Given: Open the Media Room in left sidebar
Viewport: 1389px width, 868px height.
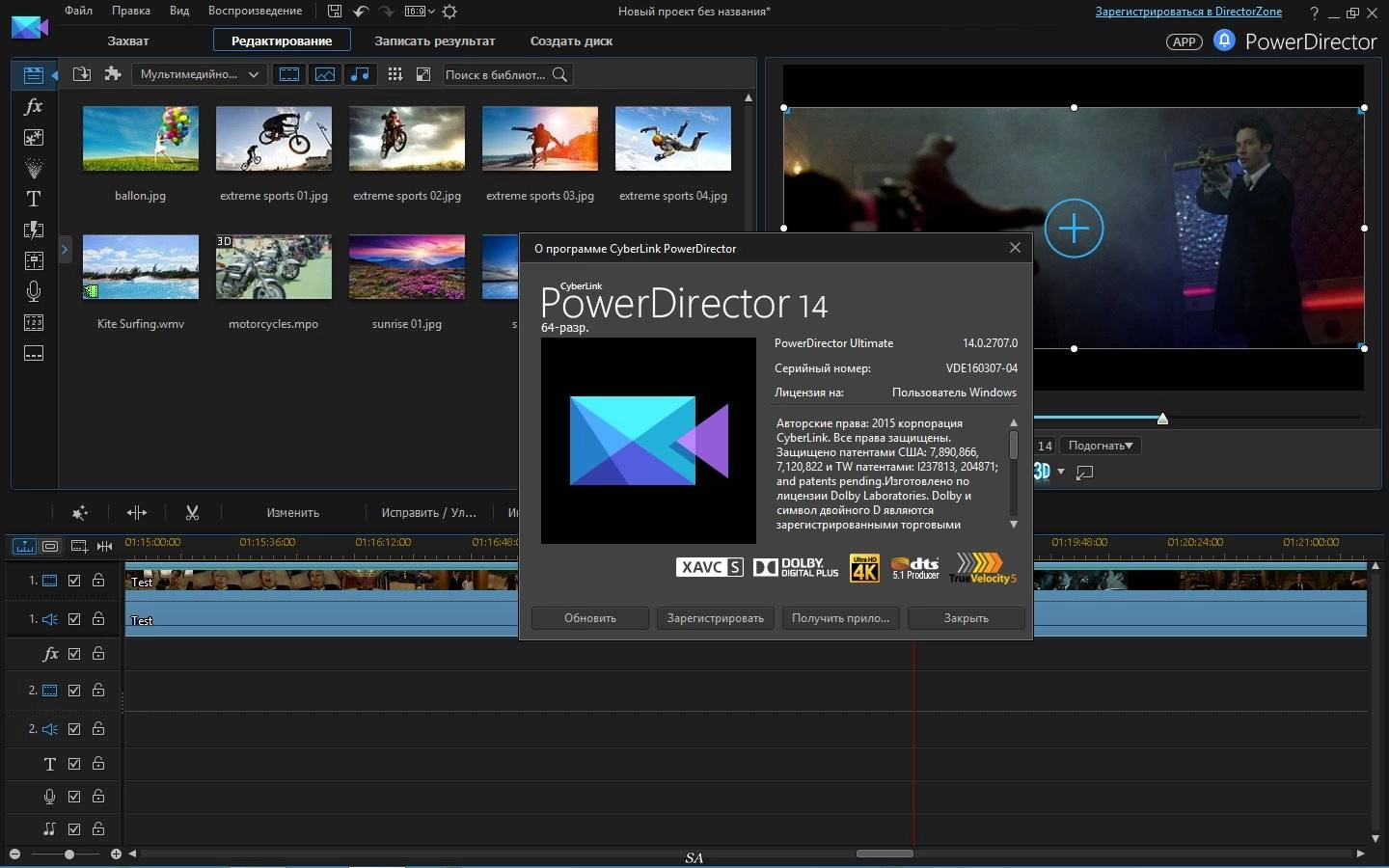Looking at the screenshot, I should (x=33, y=74).
